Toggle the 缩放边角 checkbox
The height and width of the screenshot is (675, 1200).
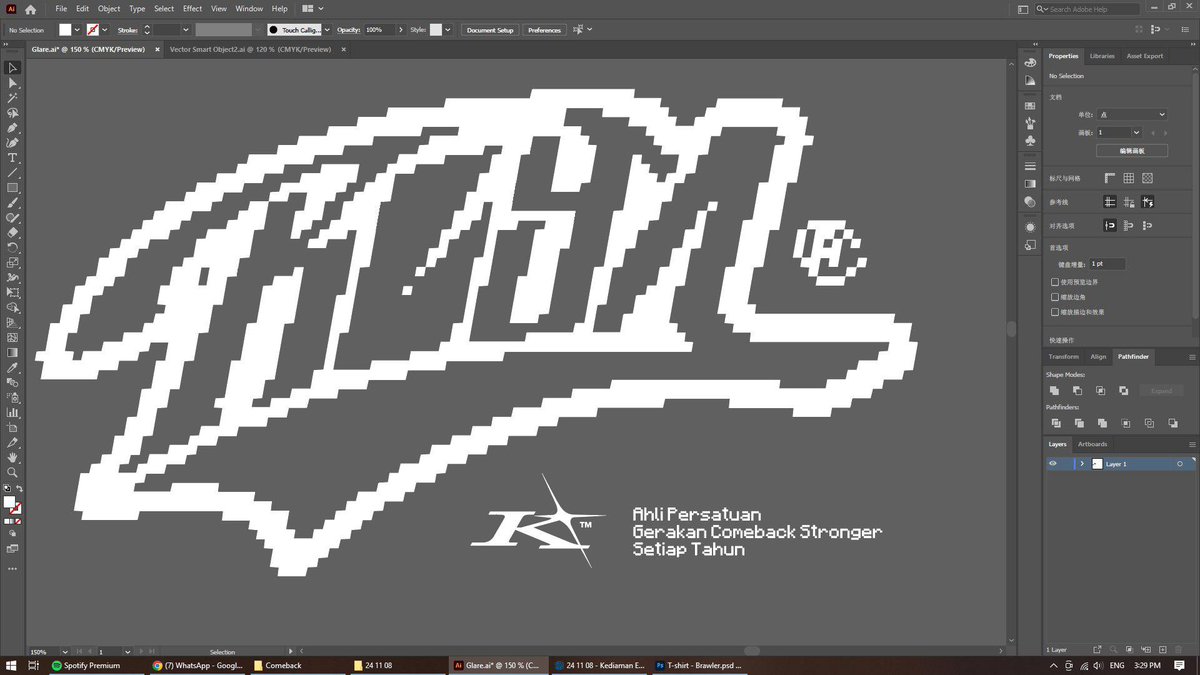click(1055, 297)
